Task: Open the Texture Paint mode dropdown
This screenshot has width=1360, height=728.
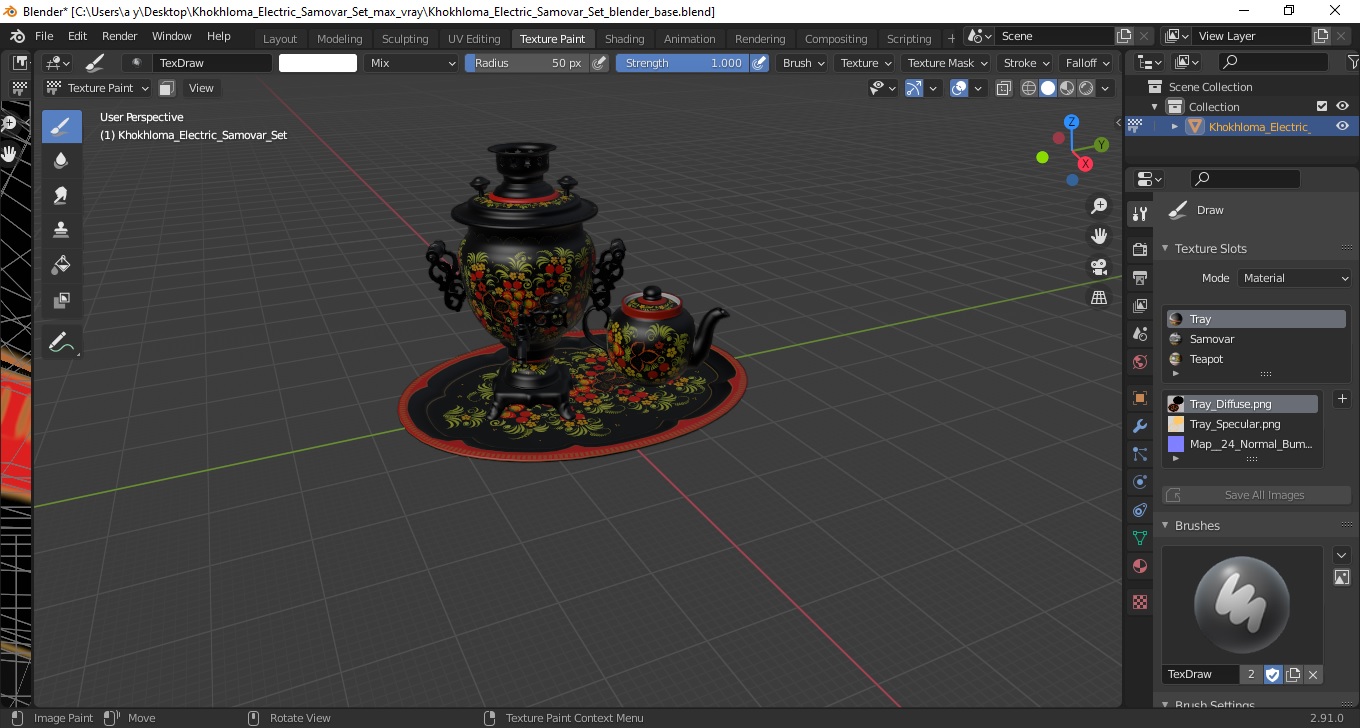Action: tap(98, 88)
